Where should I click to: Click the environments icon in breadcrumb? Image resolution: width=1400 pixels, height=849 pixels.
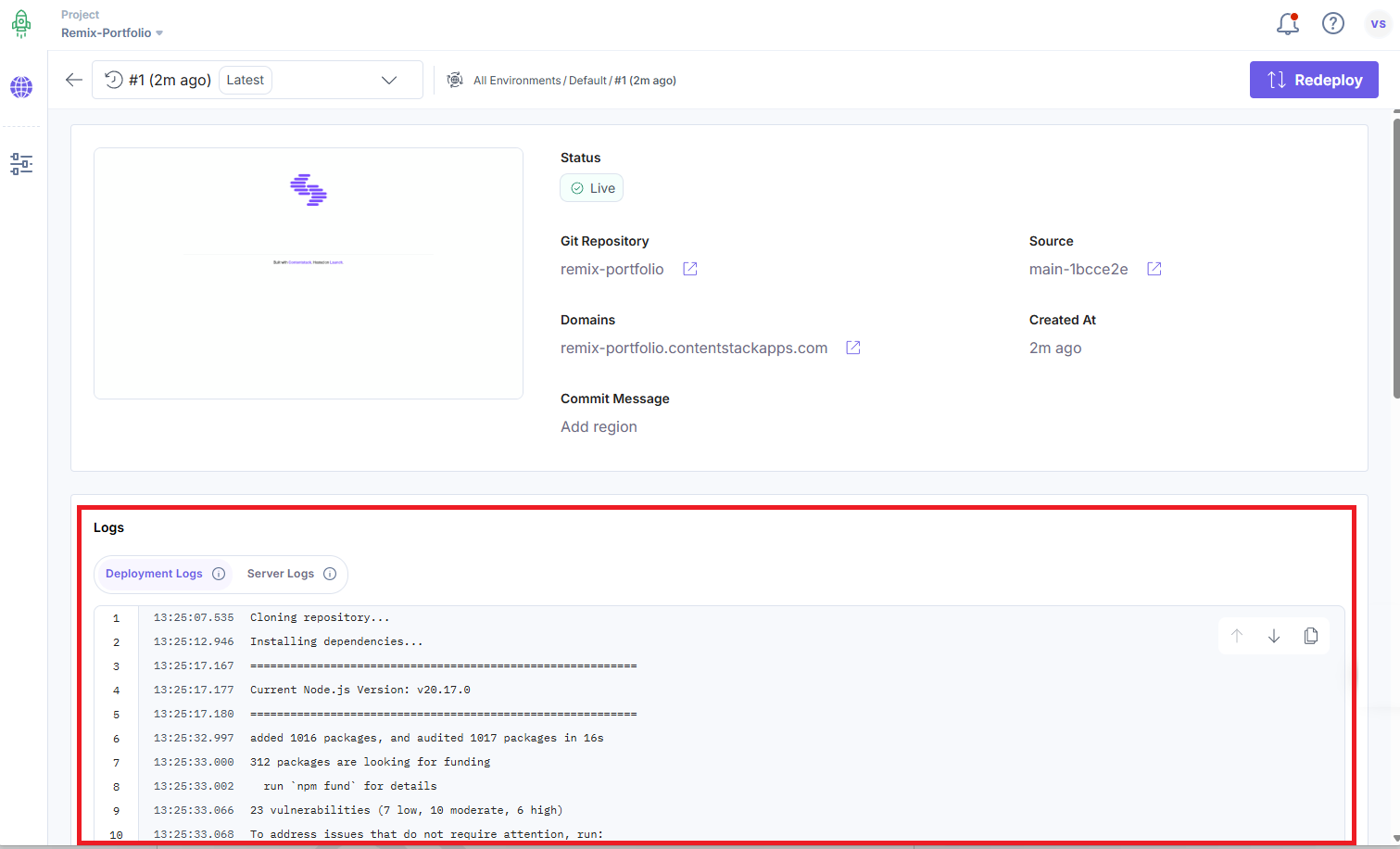(455, 80)
